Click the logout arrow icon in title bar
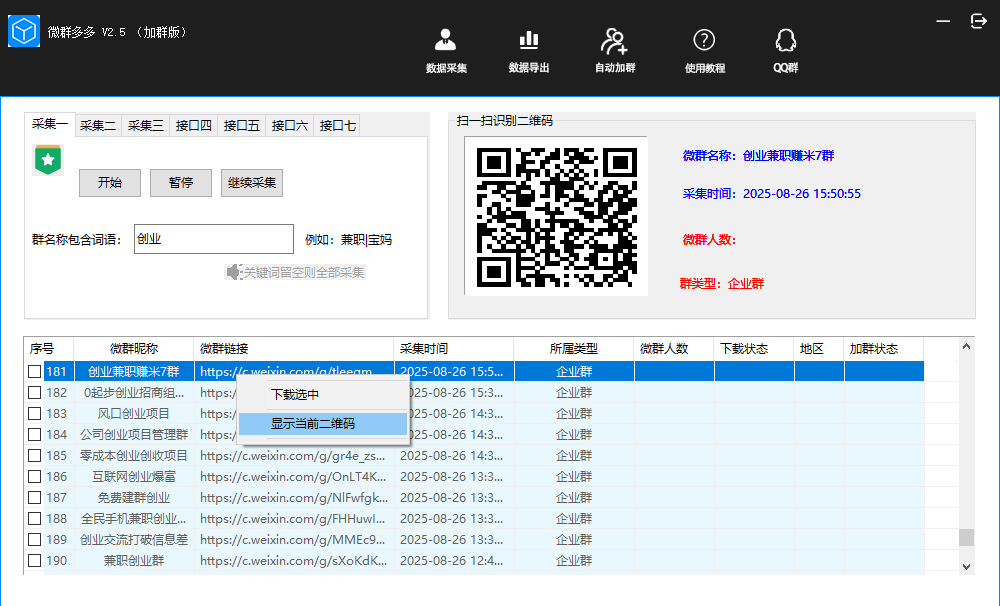1000x606 pixels. point(978,21)
